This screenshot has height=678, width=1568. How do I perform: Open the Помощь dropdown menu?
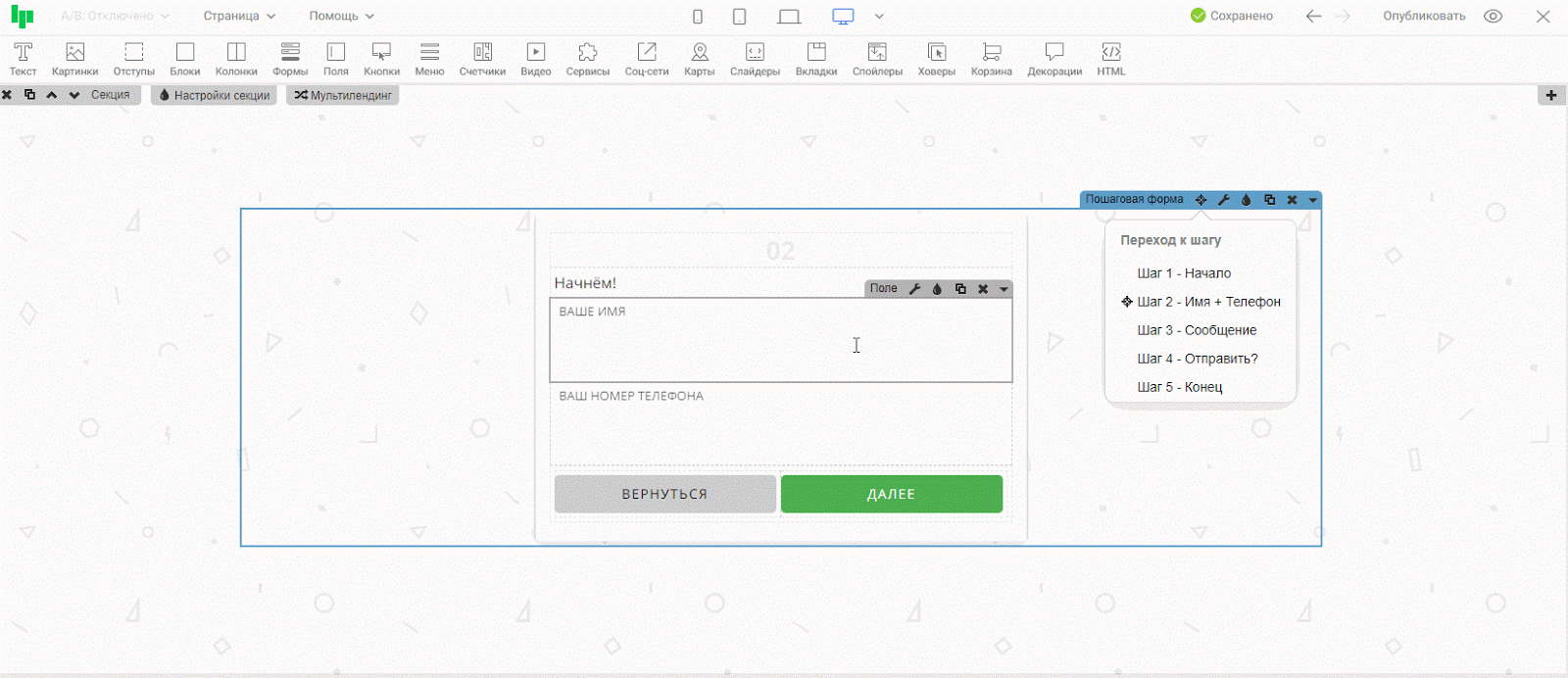341,17
